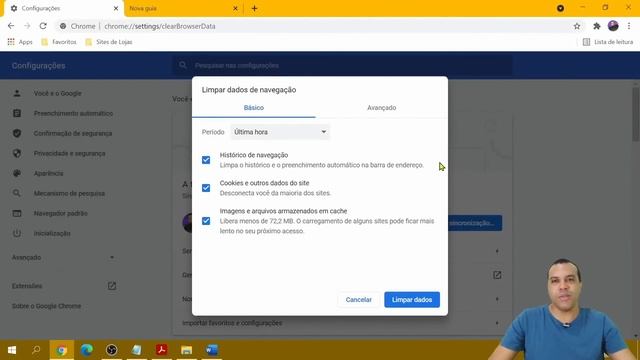Open Navegador padrão in sidebar
Image resolution: width=640 pixels, height=360 pixels.
click(60, 213)
